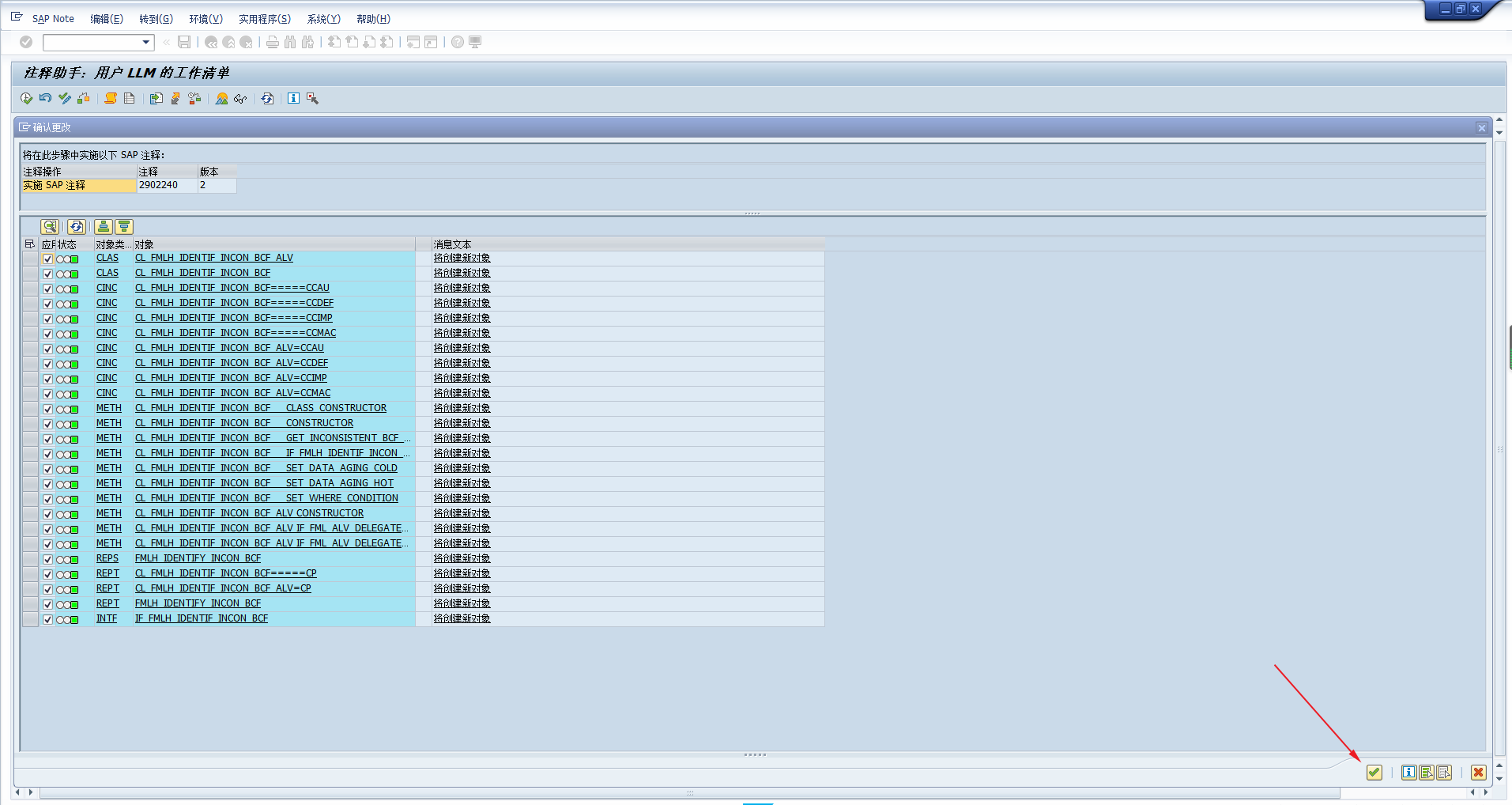Viewport: 1512px width, 805px height.
Task: Click the orange upload arrow toolbar icon
Action: pyautogui.click(x=175, y=98)
